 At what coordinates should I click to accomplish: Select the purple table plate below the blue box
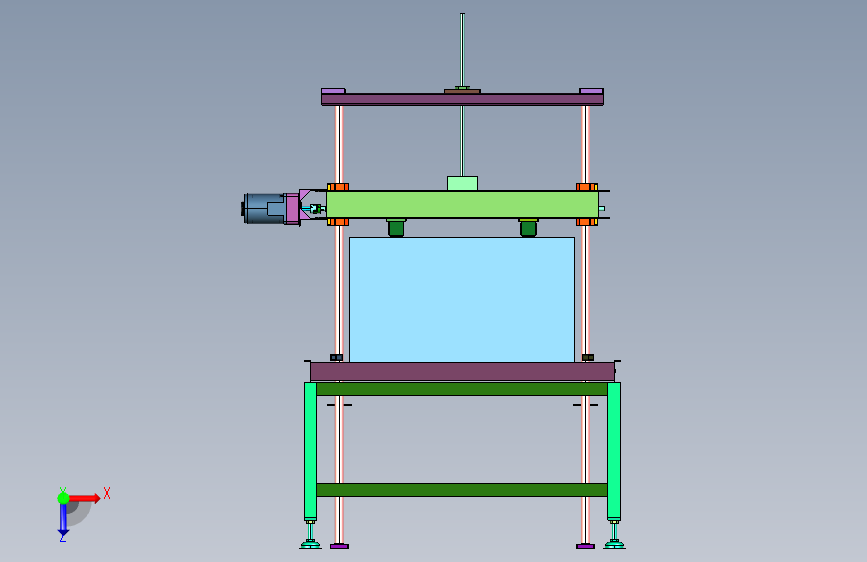(462, 372)
